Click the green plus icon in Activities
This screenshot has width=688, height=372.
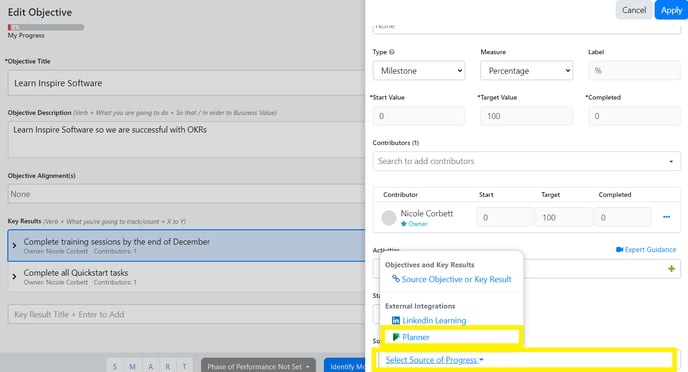pyautogui.click(x=671, y=268)
